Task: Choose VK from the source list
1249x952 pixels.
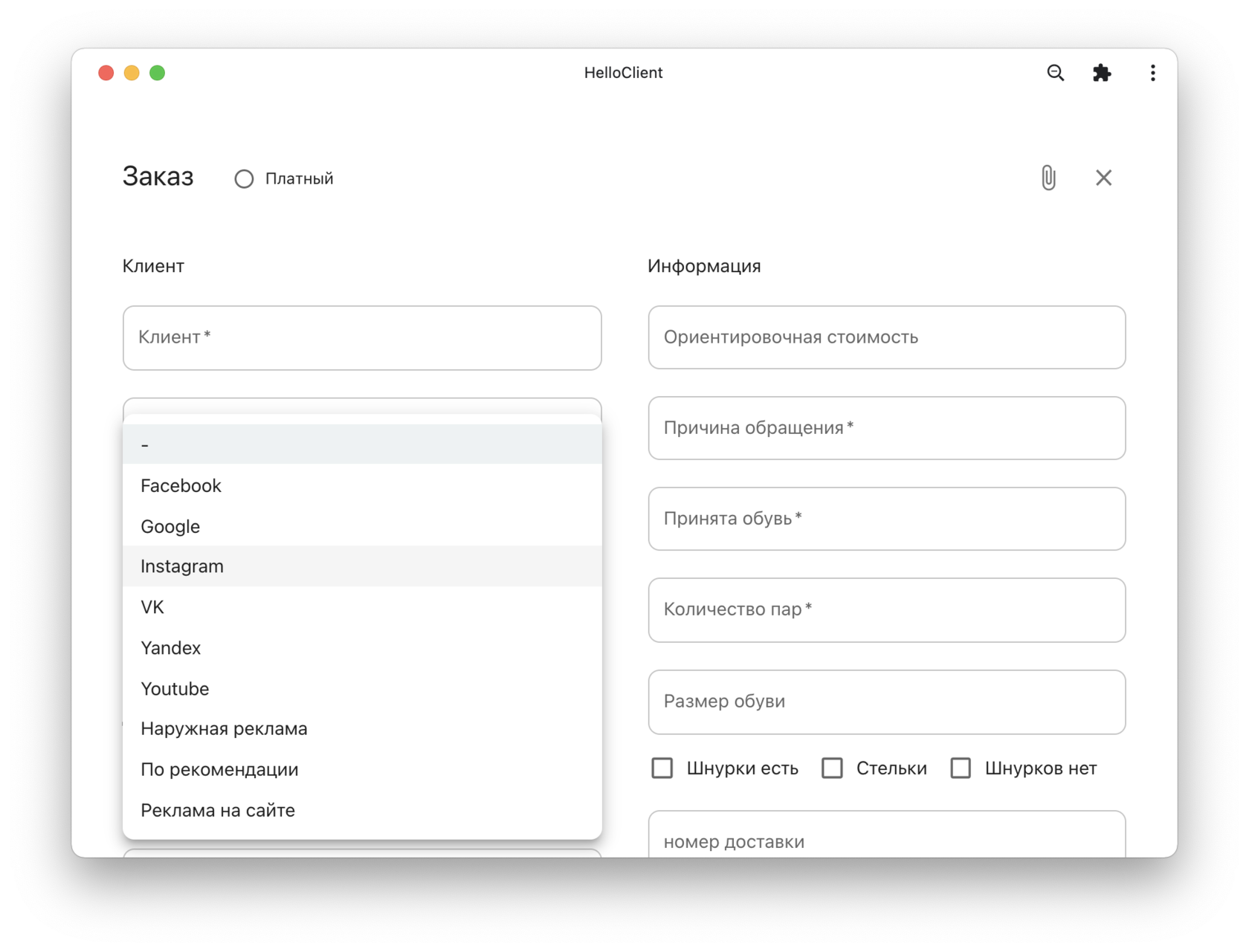Action: click(x=362, y=607)
